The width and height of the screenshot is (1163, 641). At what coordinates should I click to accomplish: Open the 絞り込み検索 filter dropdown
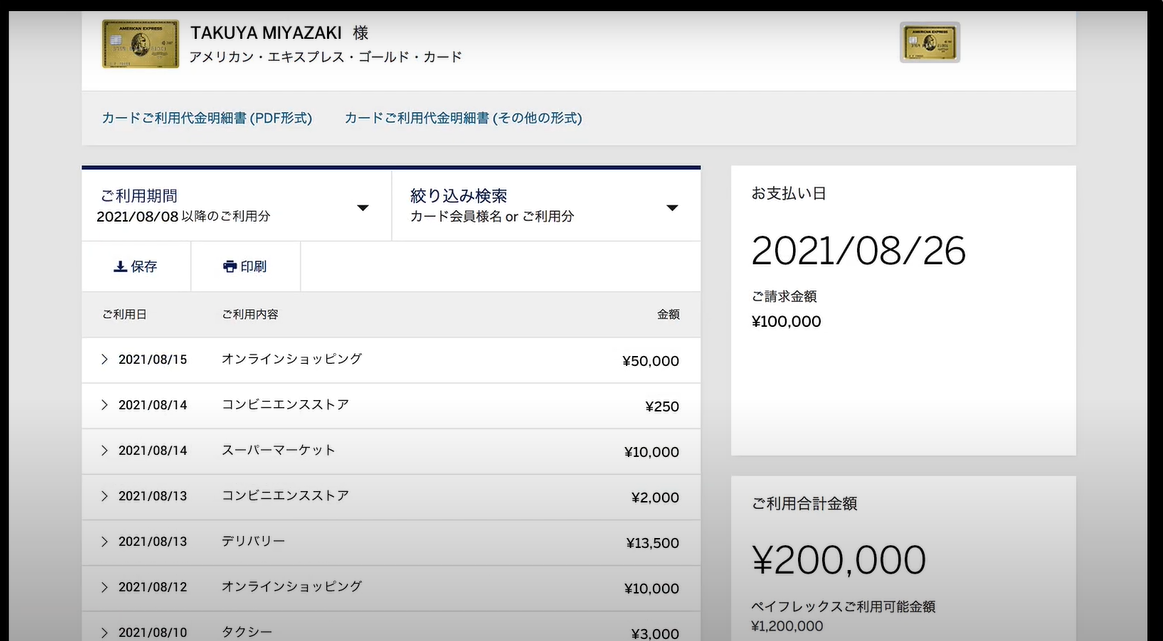(546, 206)
